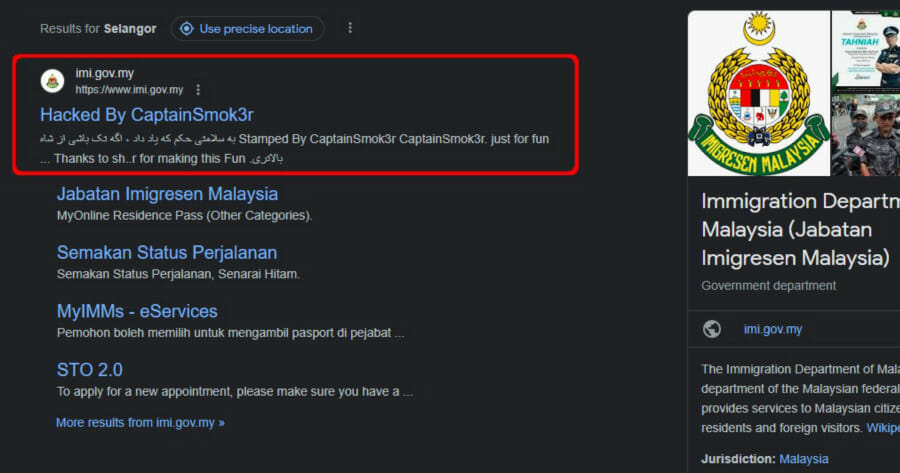Click the Use precise location button

(247, 29)
